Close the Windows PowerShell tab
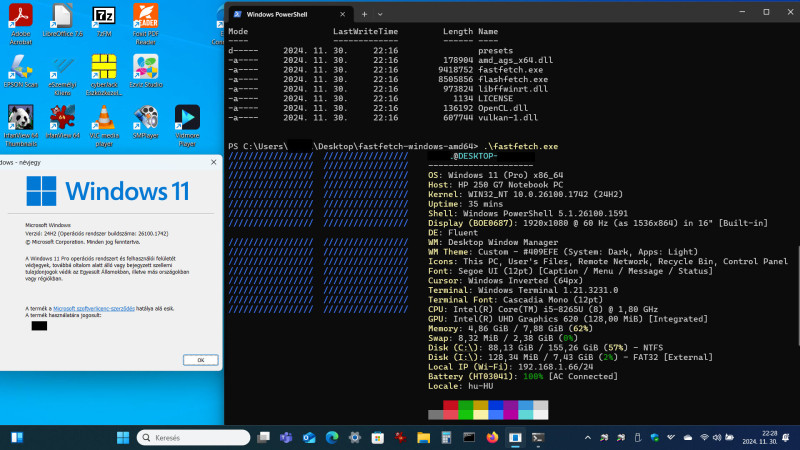 (342, 14)
